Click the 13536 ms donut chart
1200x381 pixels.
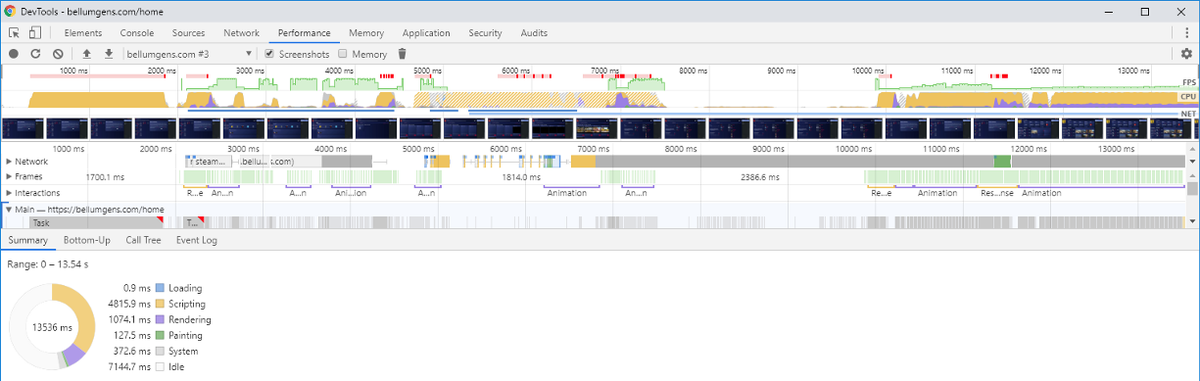[52, 327]
